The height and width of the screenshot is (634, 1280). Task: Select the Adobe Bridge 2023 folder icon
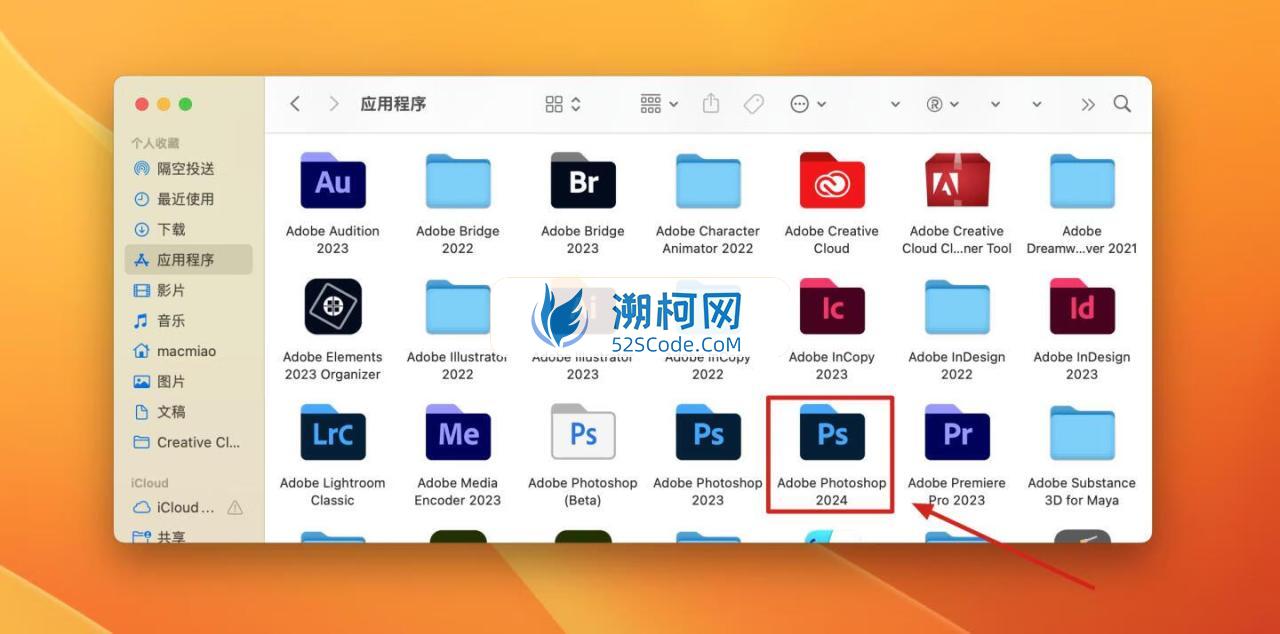pyautogui.click(x=583, y=181)
